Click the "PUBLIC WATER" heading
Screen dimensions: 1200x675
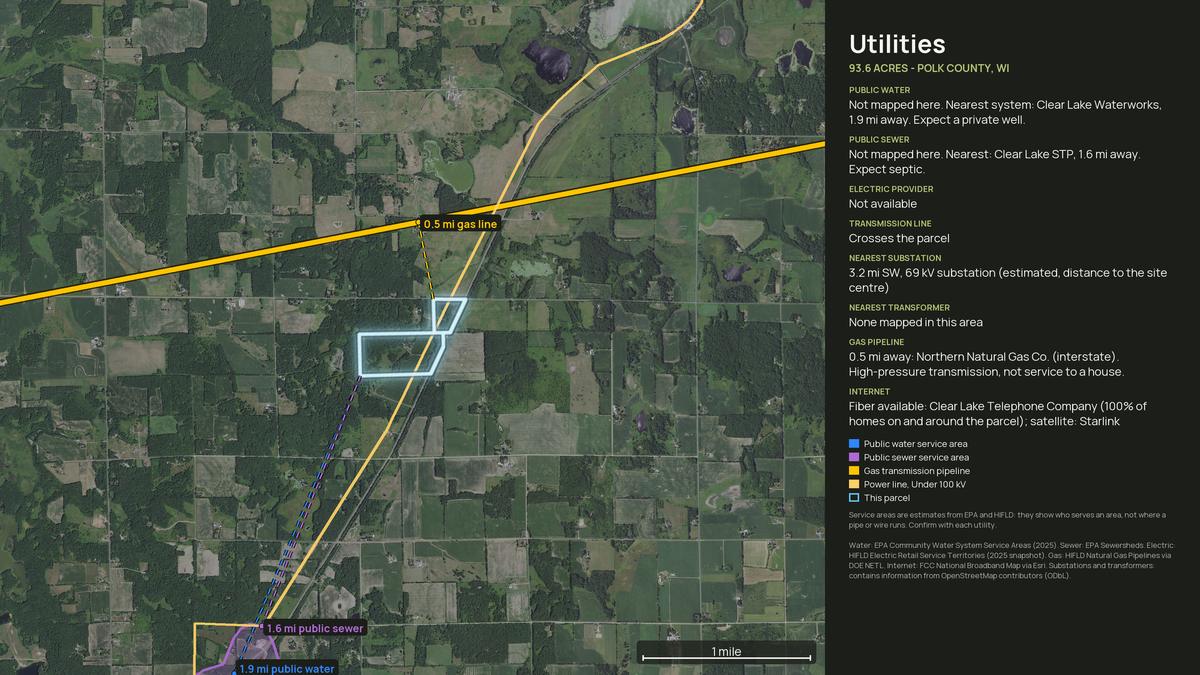[x=880, y=90]
